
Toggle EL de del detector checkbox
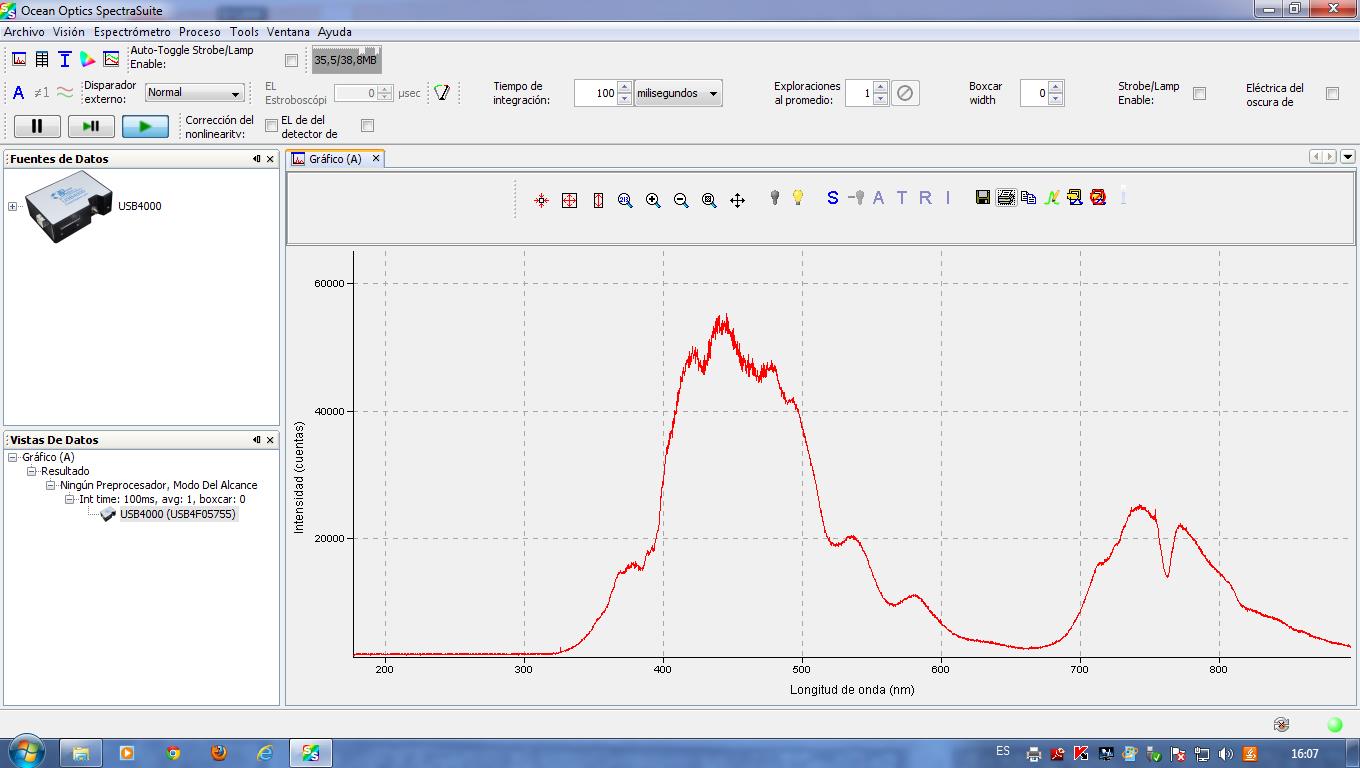[367, 126]
